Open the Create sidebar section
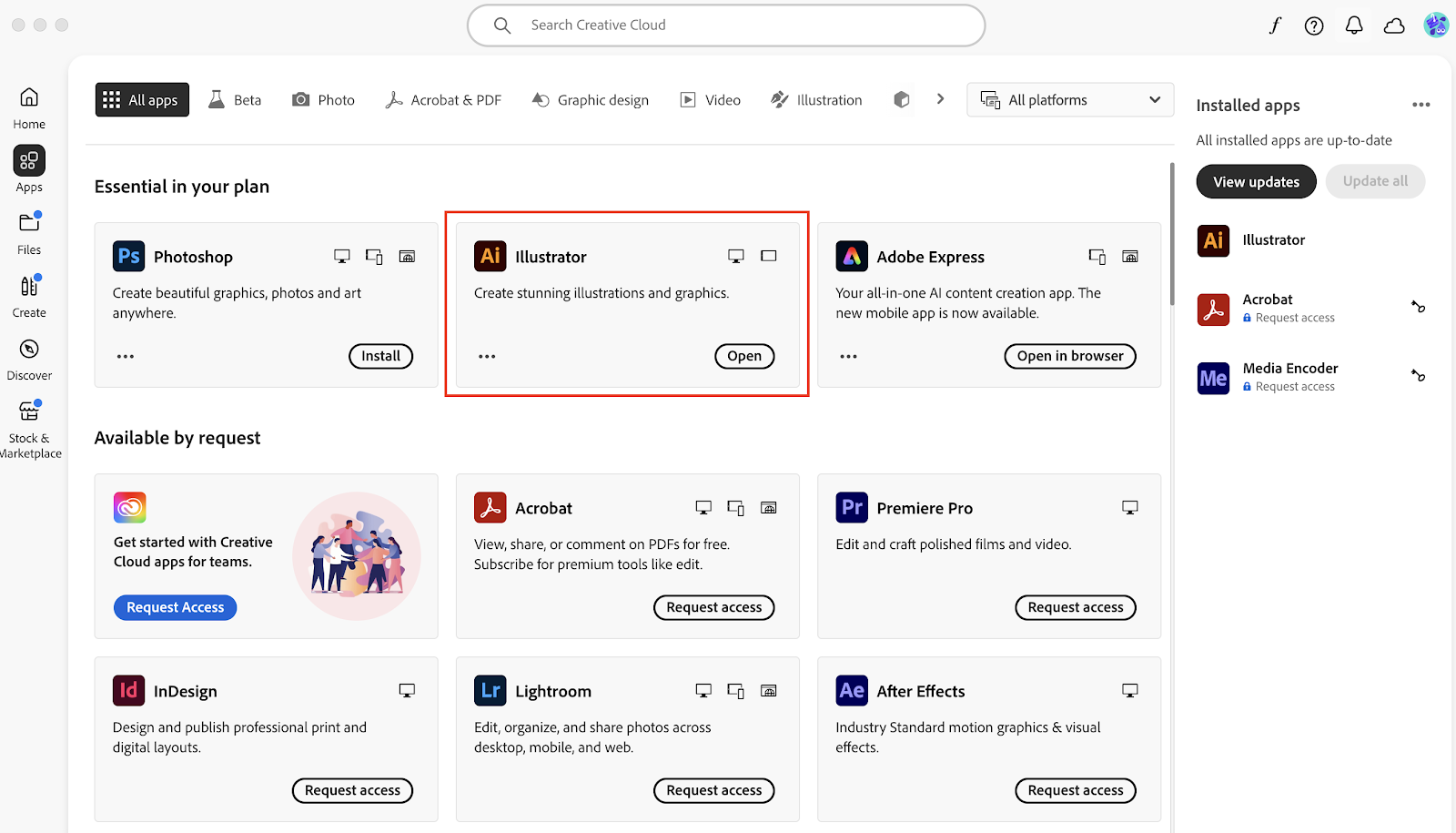This screenshot has width=1456, height=833. pos(29,296)
